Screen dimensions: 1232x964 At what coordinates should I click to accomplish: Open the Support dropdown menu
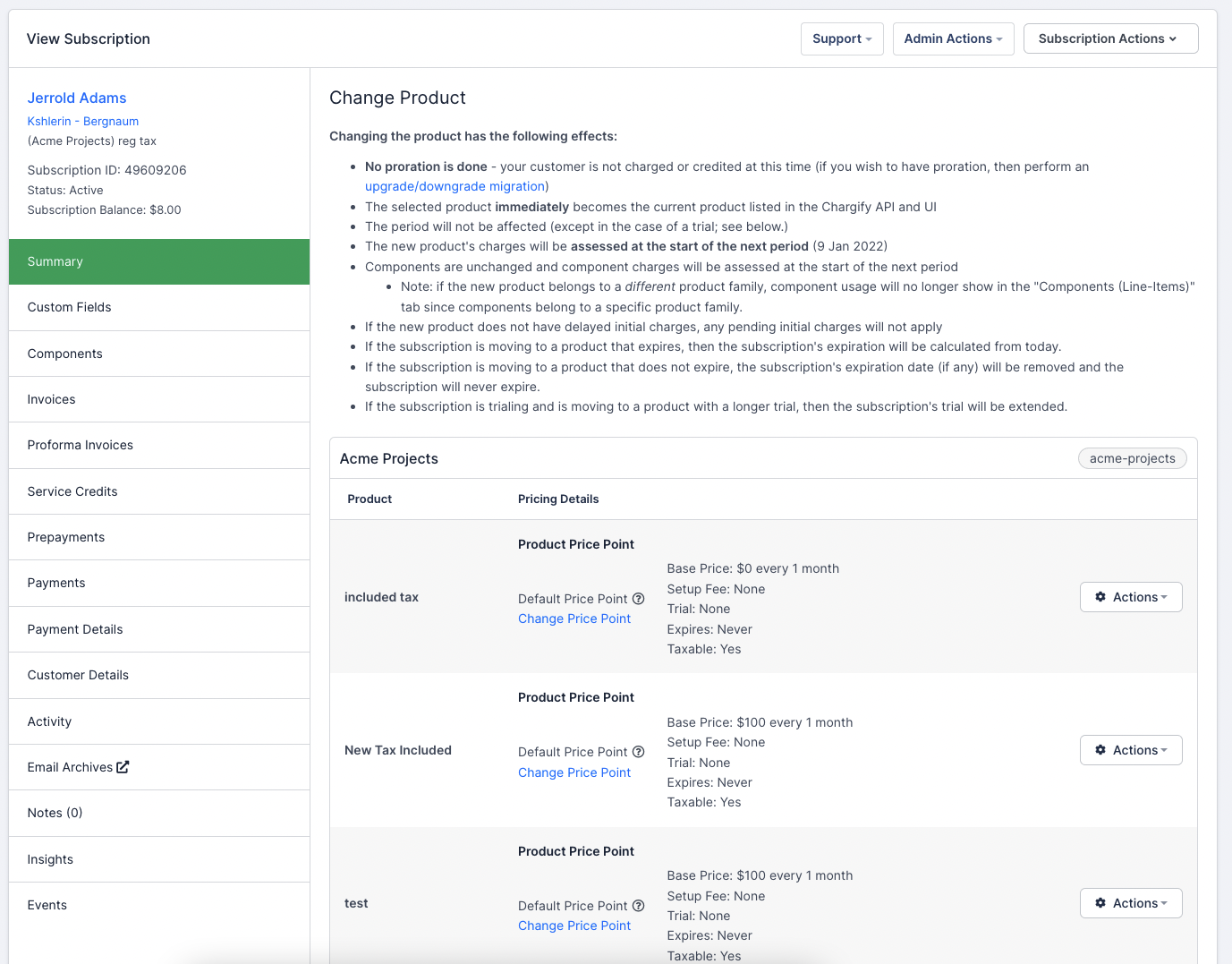(x=841, y=38)
